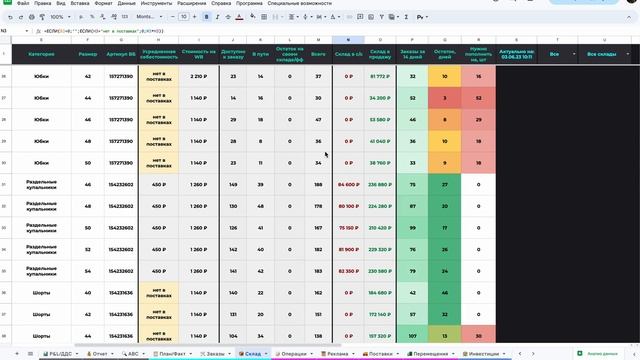Open the 123 number formats menu

tap(124, 17)
